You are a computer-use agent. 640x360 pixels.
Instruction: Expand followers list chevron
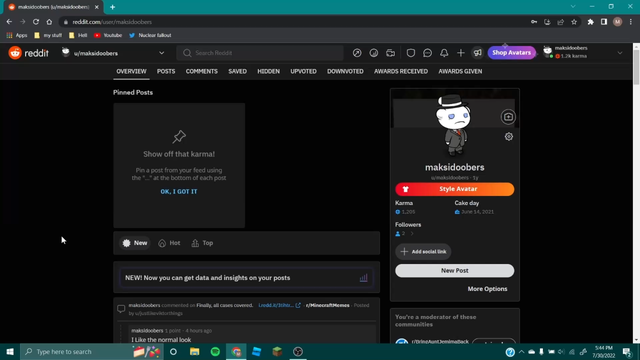click(x=412, y=233)
